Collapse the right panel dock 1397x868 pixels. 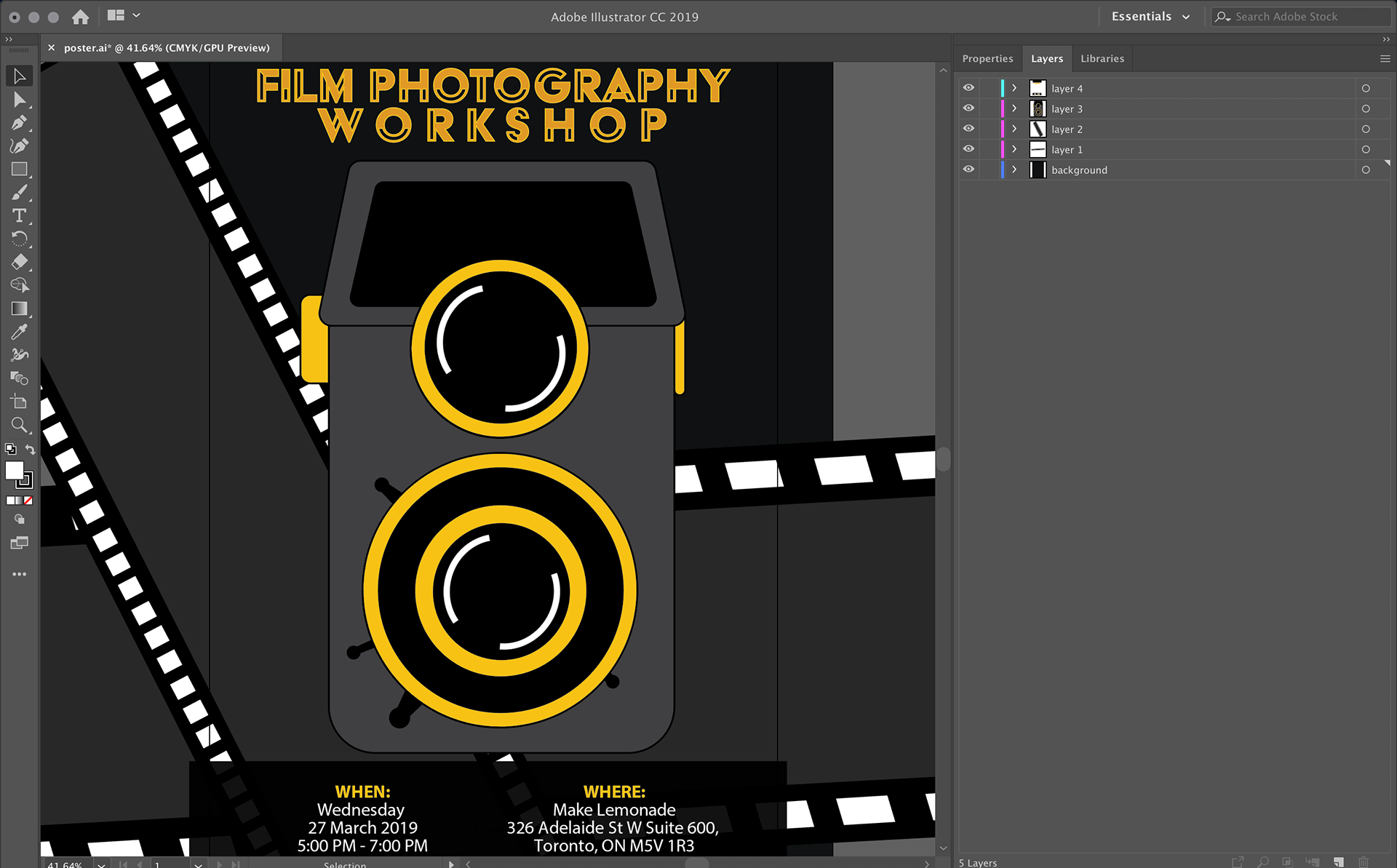1386,39
